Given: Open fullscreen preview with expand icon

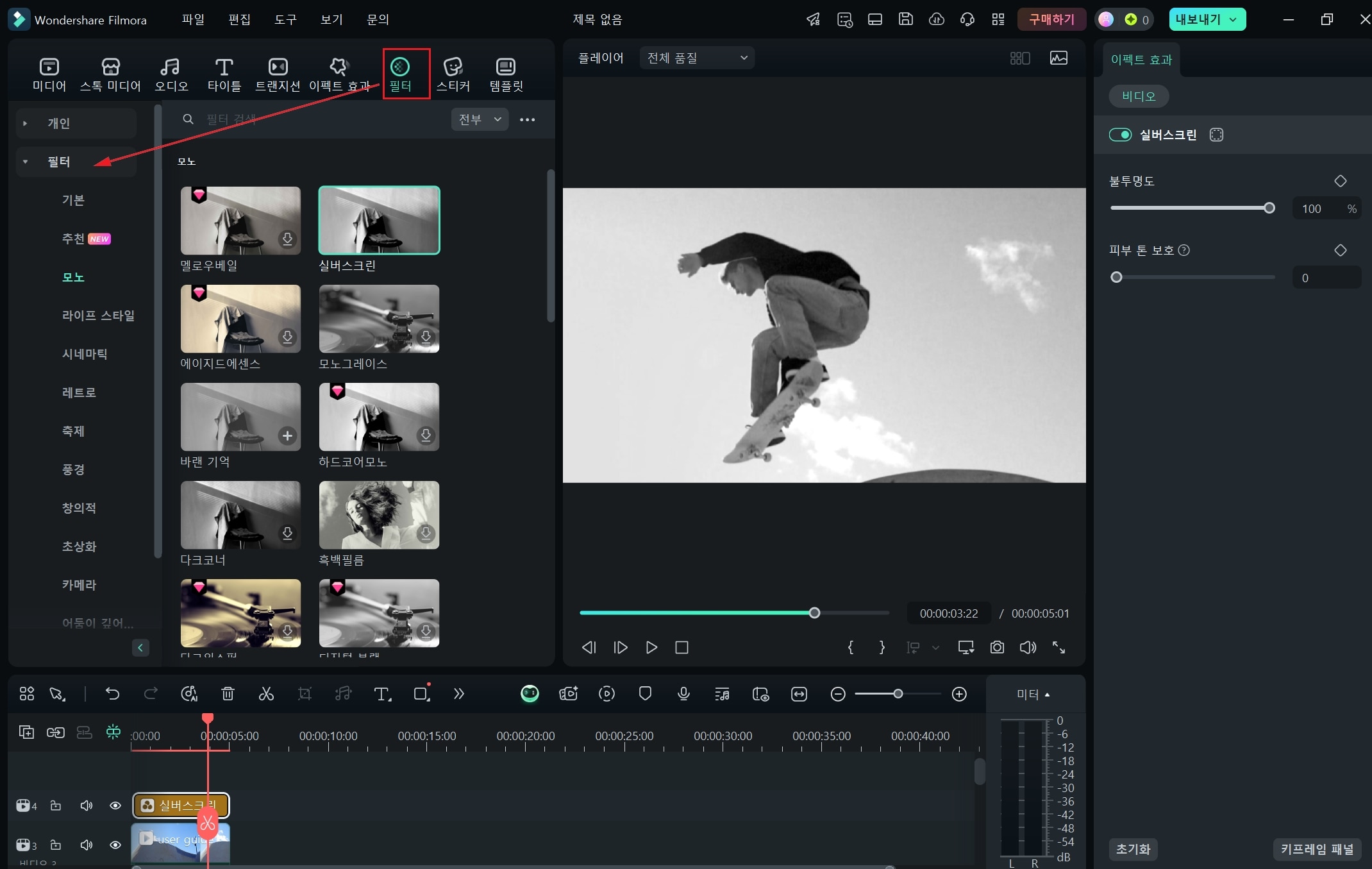Looking at the screenshot, I should [1058, 647].
